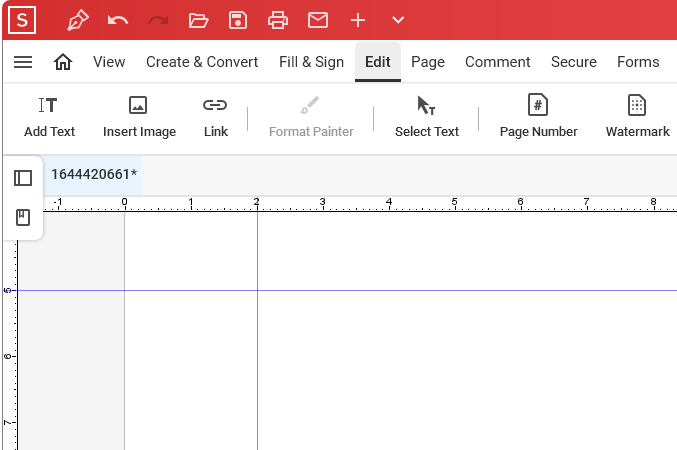Switch to the View tab
Screen dimensions: 677x450
[109, 62]
